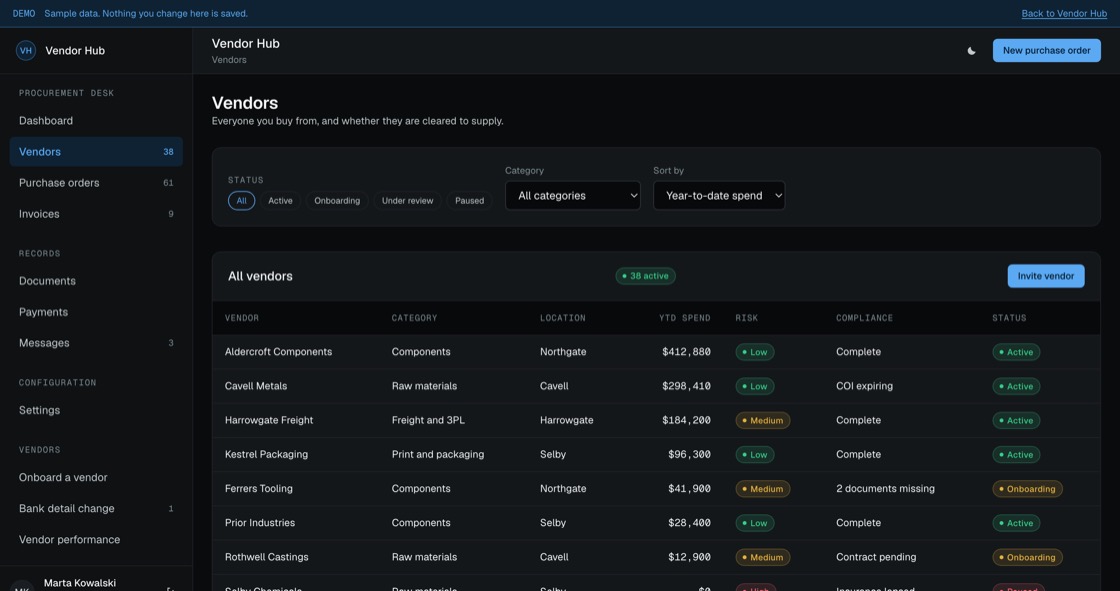Click the Print and packaging category cell

tap(438, 455)
